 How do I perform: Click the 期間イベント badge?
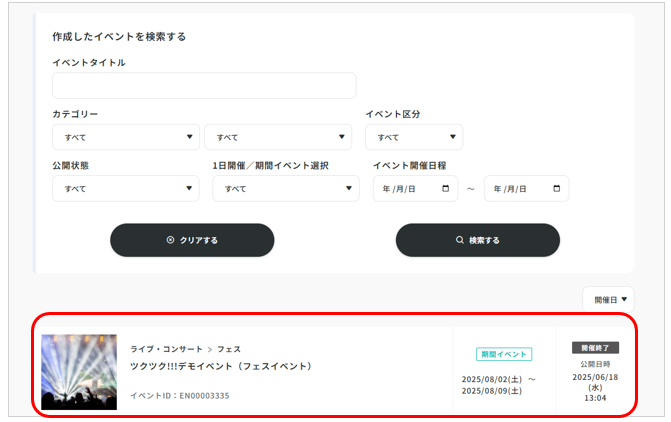tap(503, 354)
